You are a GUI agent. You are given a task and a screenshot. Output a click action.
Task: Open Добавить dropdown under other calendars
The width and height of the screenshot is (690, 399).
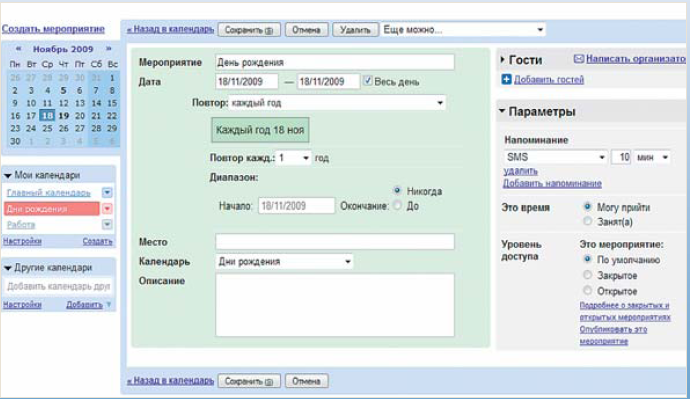click(108, 304)
